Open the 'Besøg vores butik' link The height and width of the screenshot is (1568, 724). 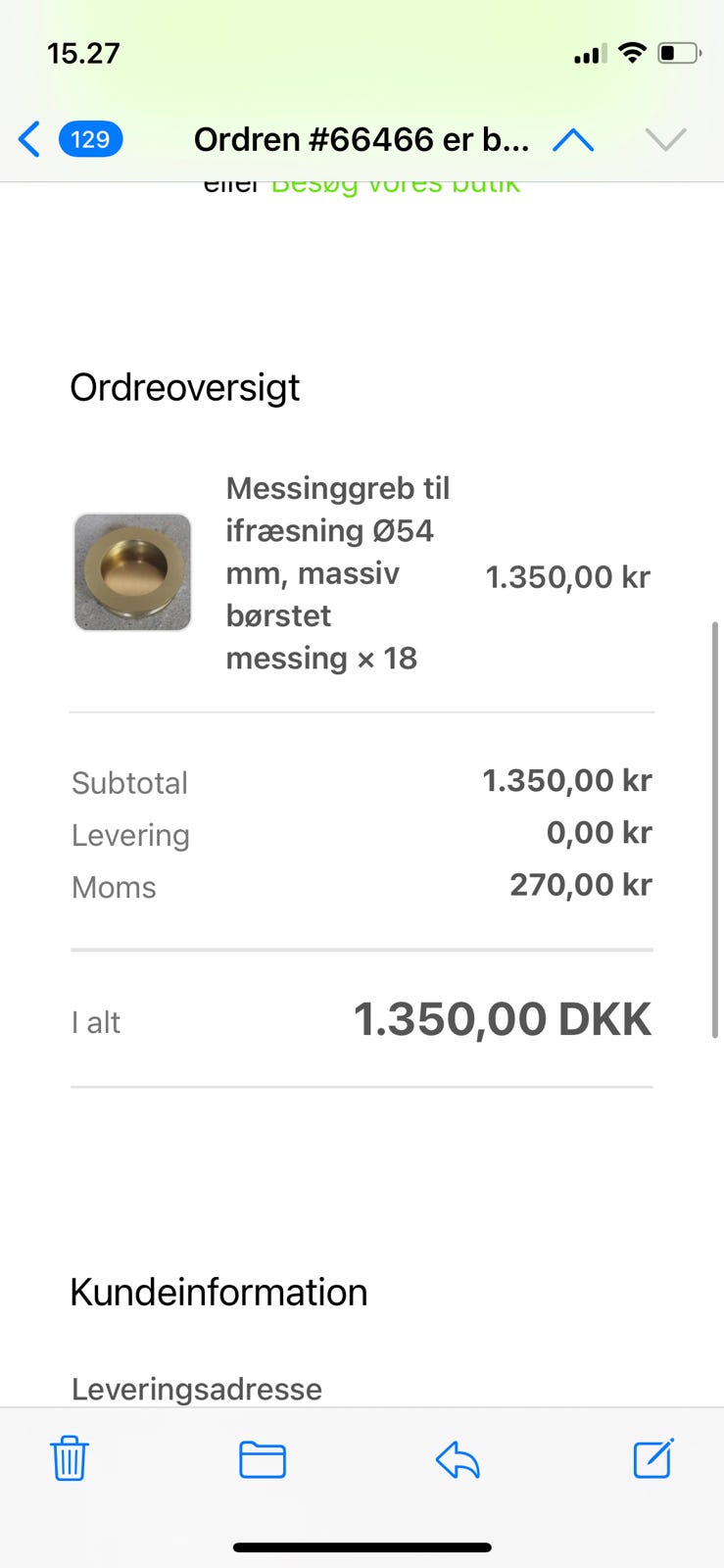coord(395,186)
